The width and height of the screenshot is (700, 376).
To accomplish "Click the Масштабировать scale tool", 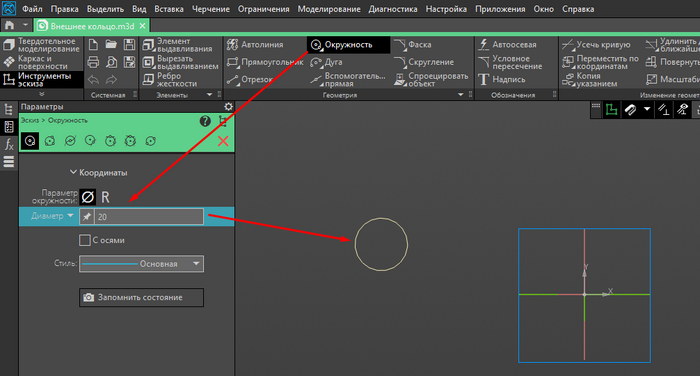I will coord(673,79).
